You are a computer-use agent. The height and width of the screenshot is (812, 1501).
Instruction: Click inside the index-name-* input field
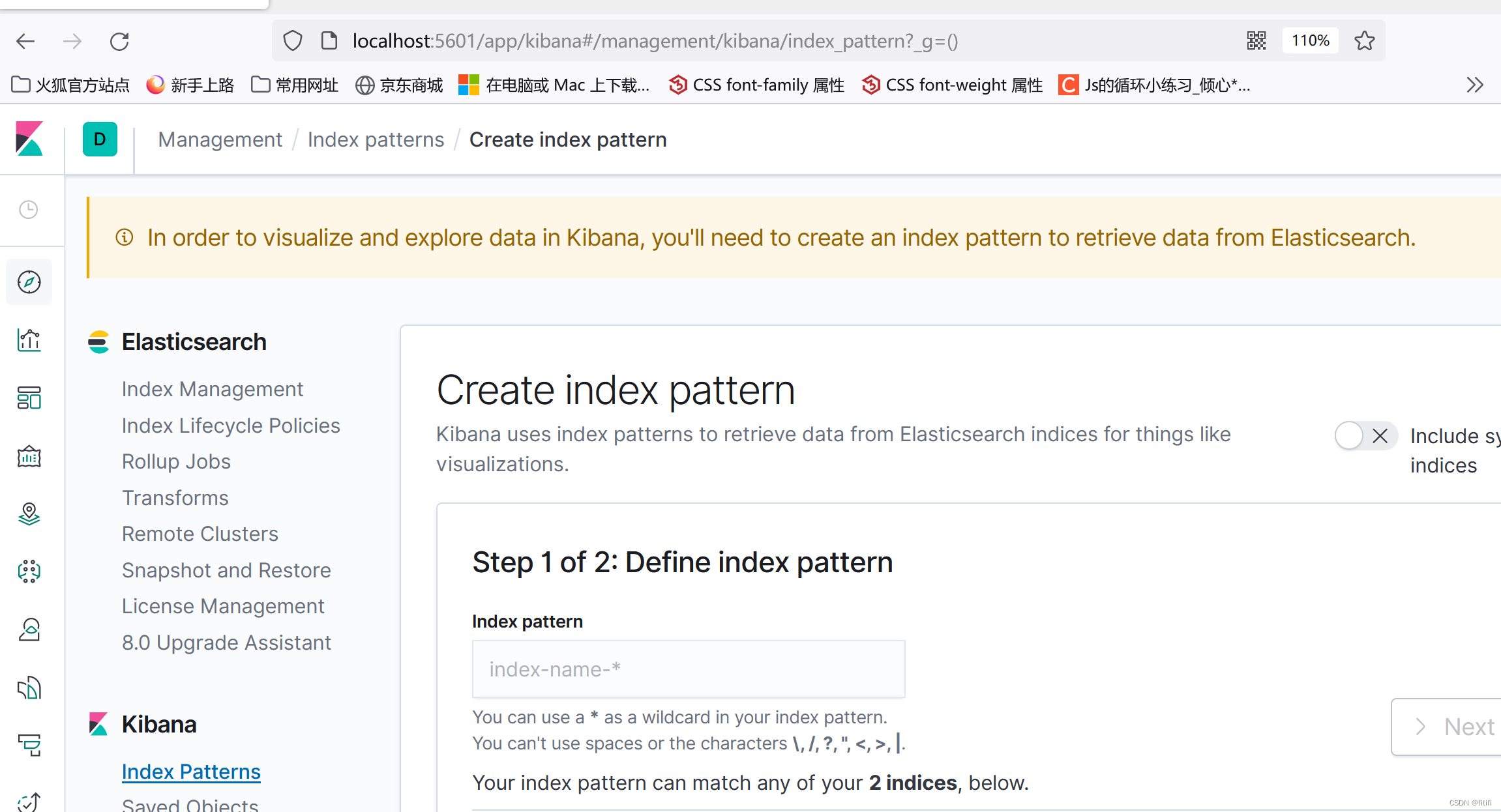[x=688, y=669]
